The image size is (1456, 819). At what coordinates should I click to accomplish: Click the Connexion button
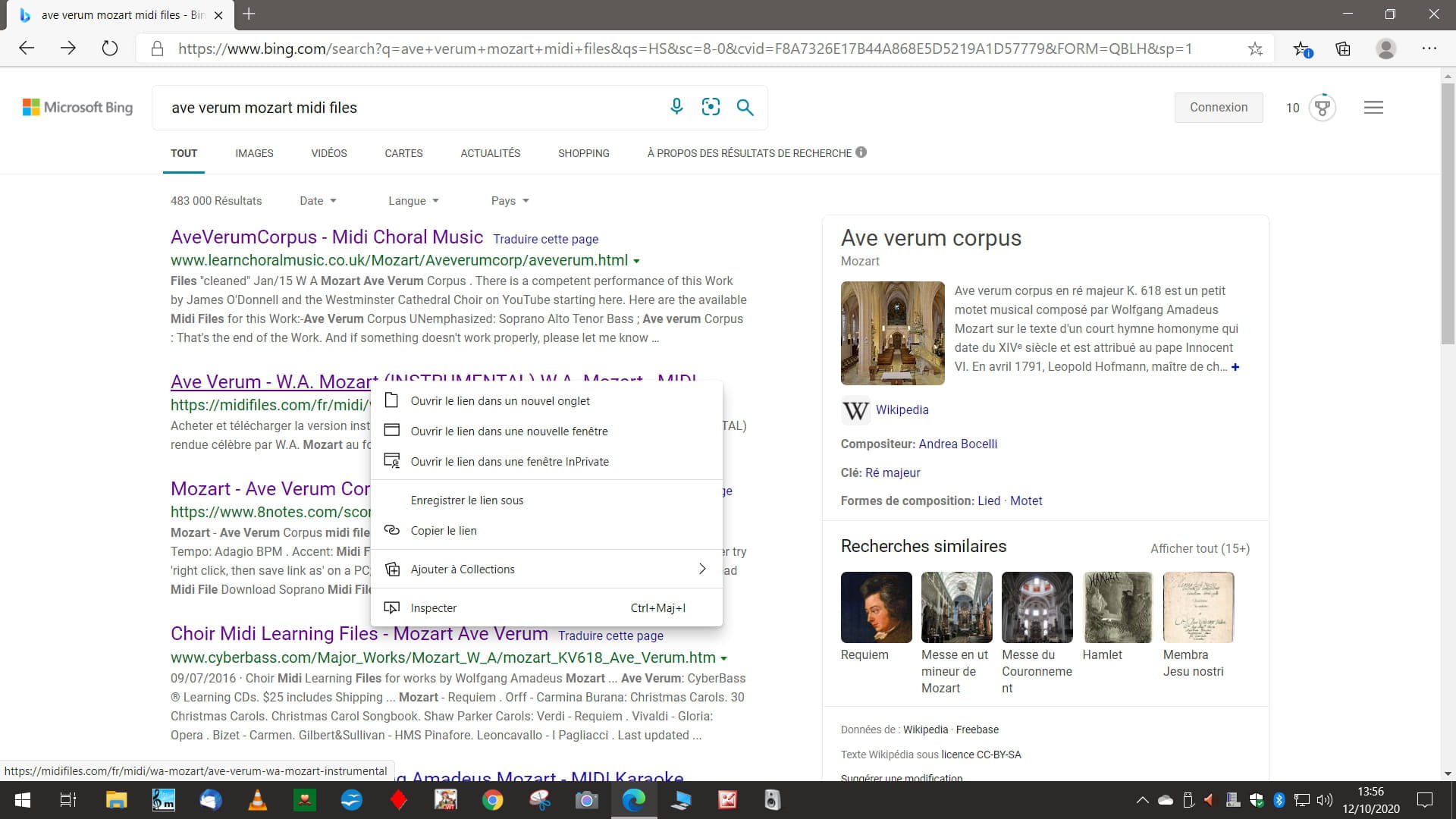pos(1219,108)
